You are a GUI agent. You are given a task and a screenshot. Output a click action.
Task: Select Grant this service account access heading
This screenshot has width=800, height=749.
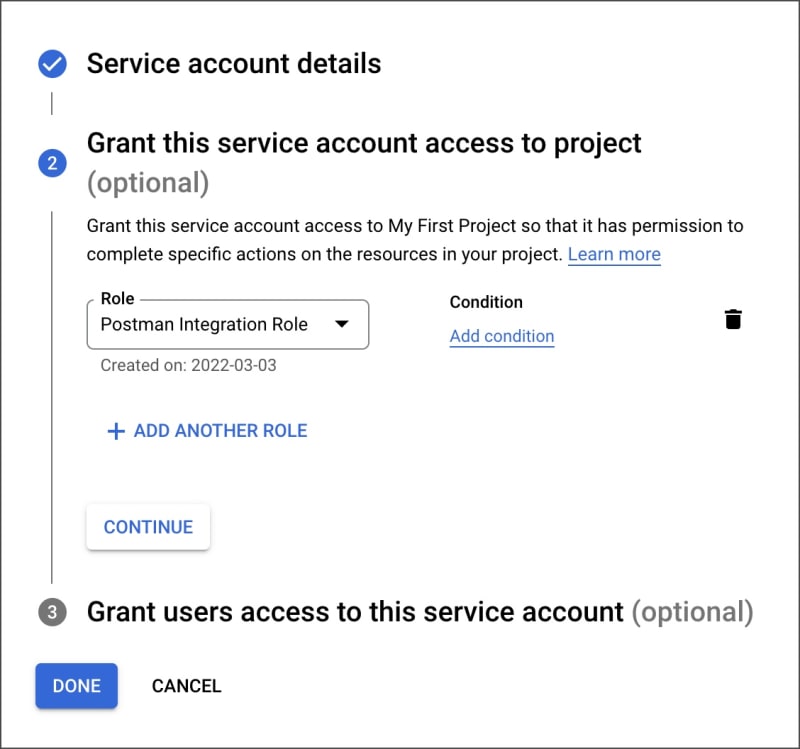[364, 143]
